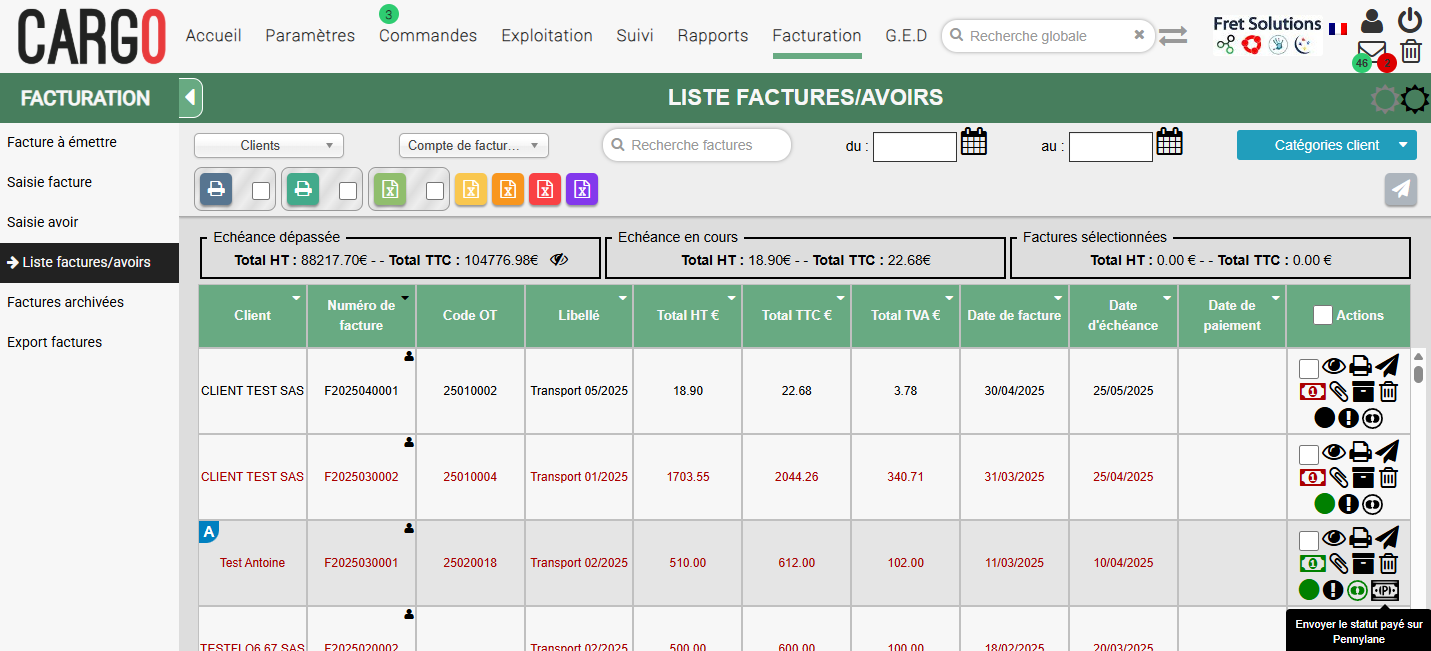Screen dimensions: 1431x651
Task: Open the Compte de facturation dropdown
Action: pos(474,145)
